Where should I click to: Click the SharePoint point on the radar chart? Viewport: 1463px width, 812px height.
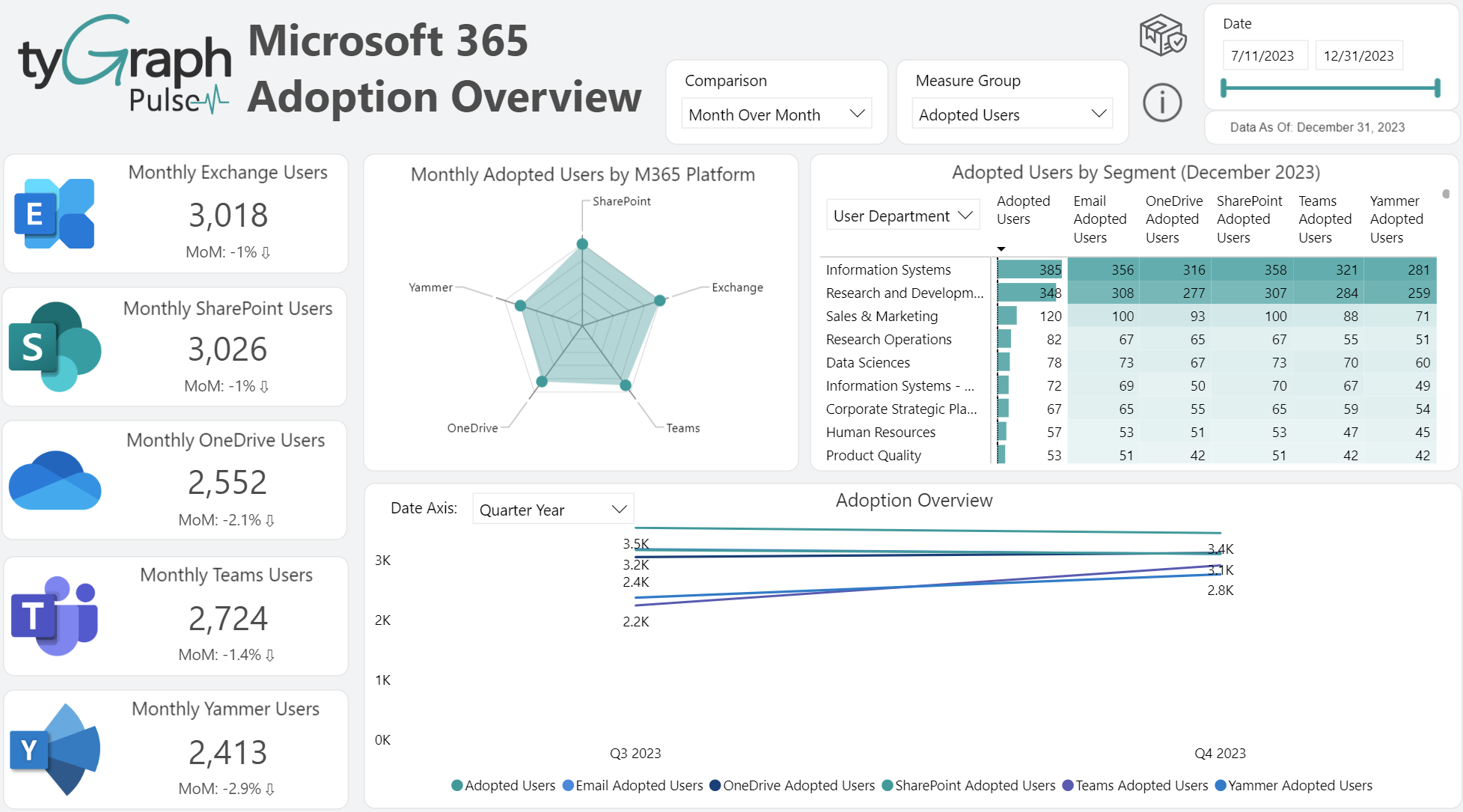583,244
